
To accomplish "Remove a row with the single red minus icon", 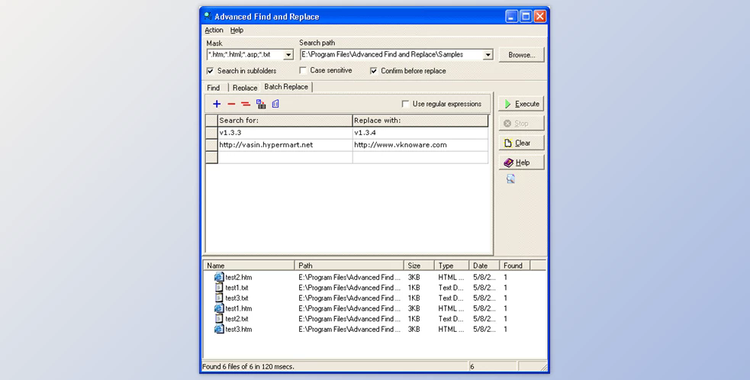I will (x=232, y=104).
